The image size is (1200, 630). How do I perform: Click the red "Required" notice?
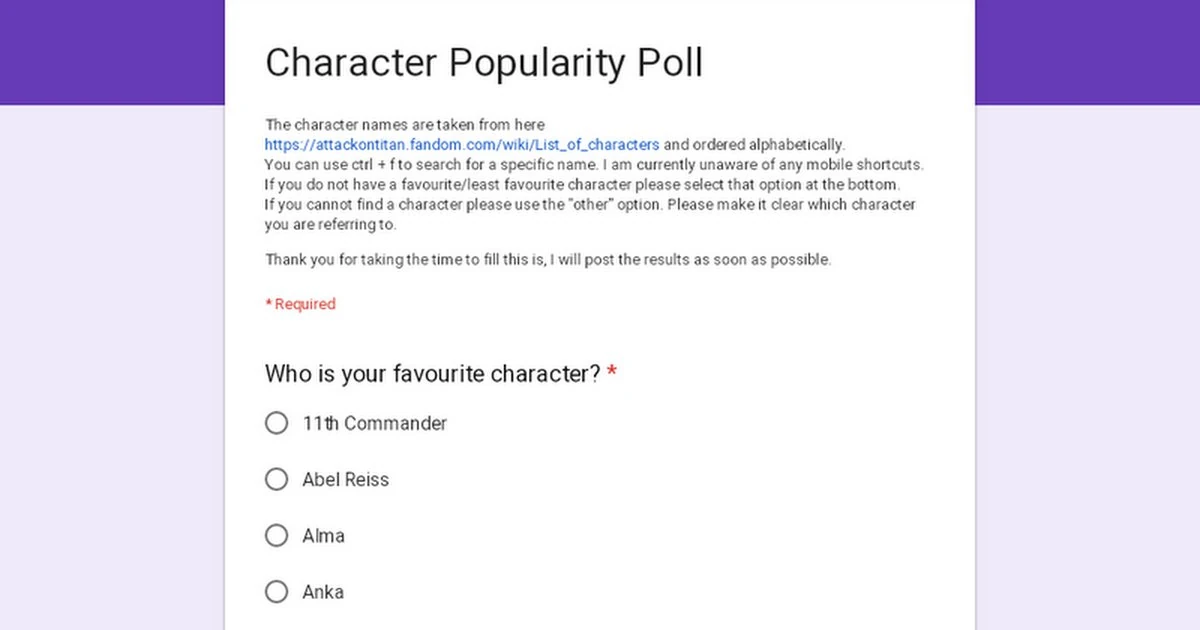[300, 303]
